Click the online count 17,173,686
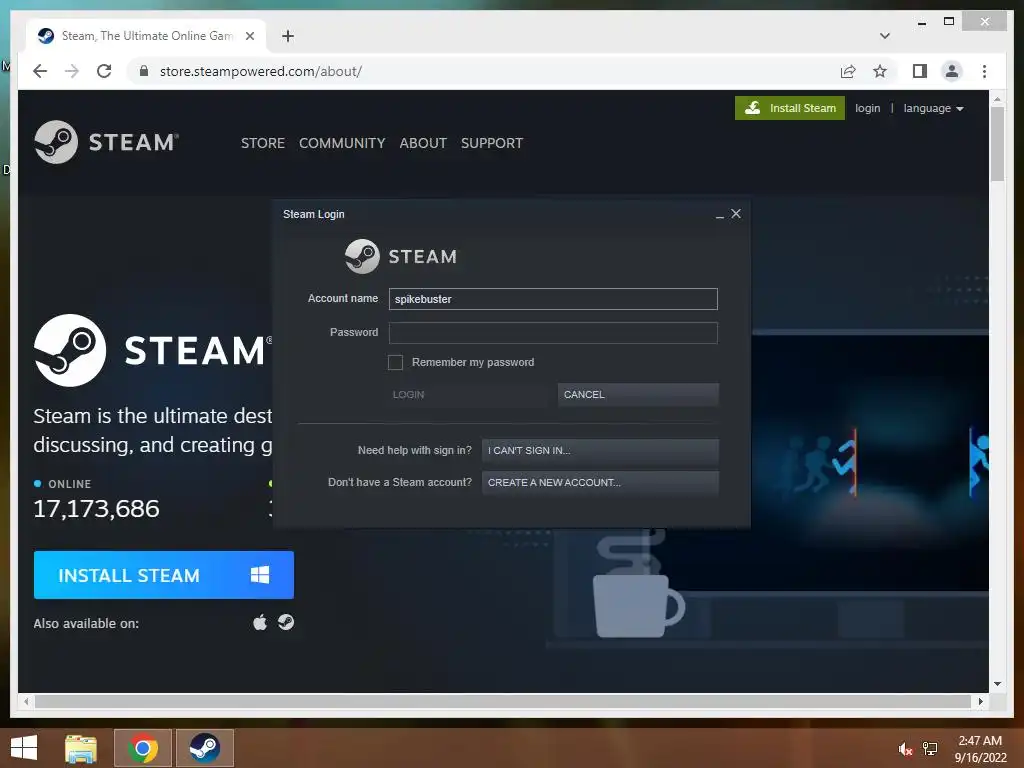The width and height of the screenshot is (1024, 768). point(96,509)
